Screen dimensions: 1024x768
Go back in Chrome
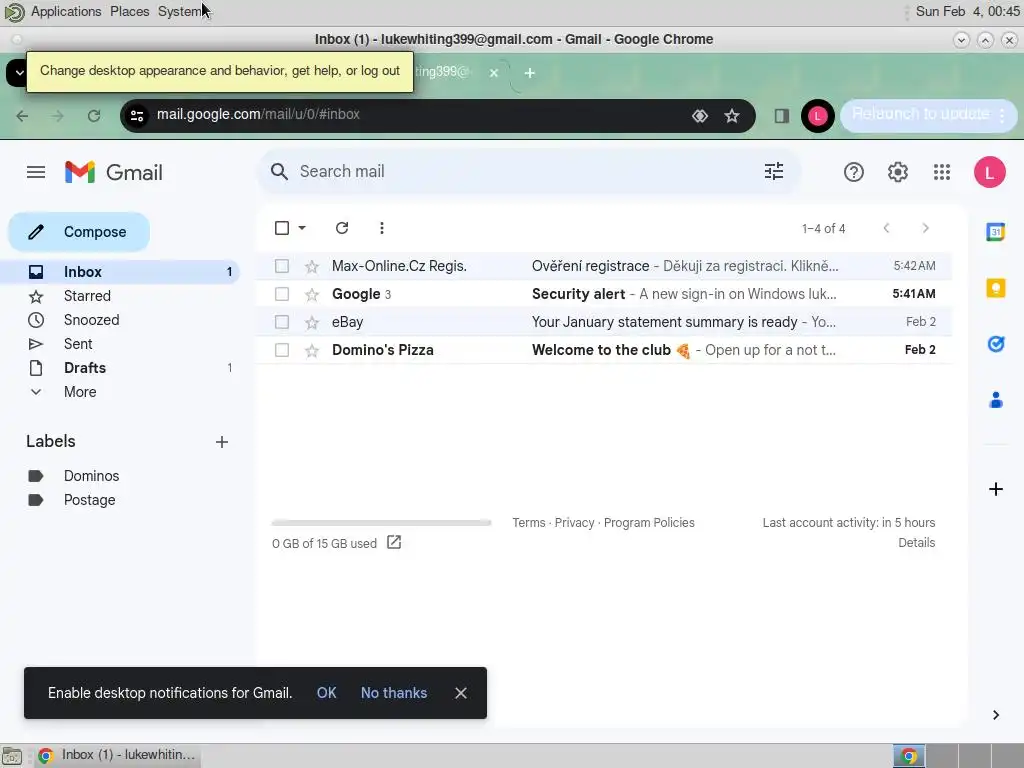point(22,116)
